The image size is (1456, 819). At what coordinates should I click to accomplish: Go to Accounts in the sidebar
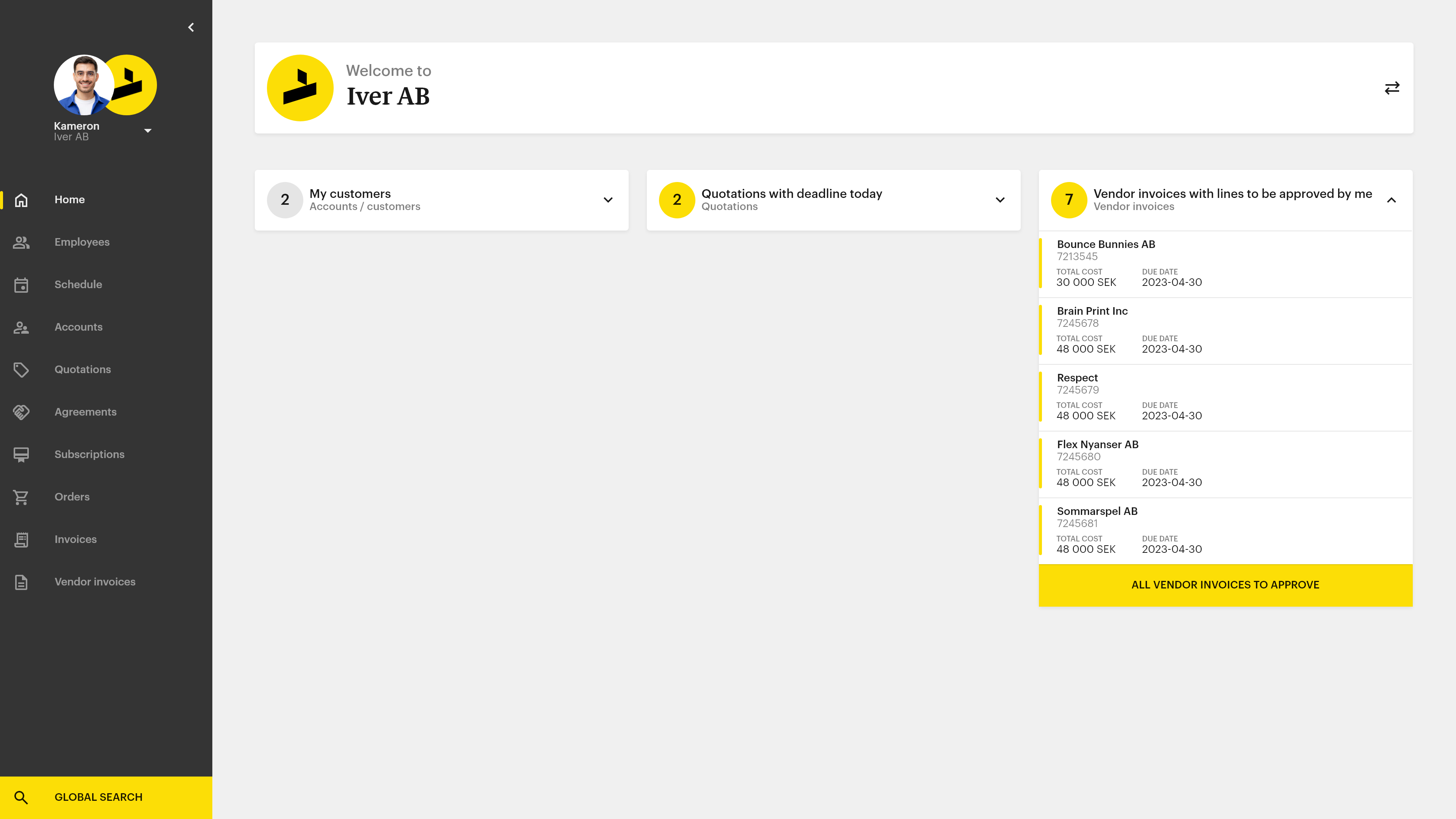coord(78,327)
